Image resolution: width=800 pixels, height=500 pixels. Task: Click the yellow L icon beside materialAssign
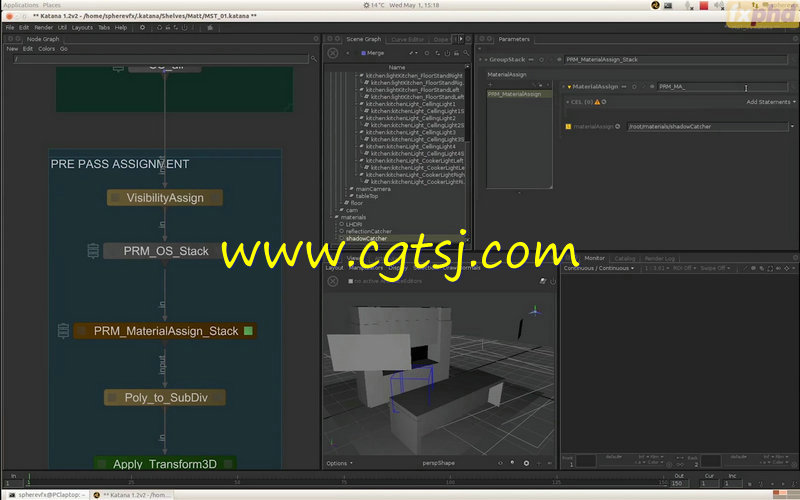pos(568,127)
